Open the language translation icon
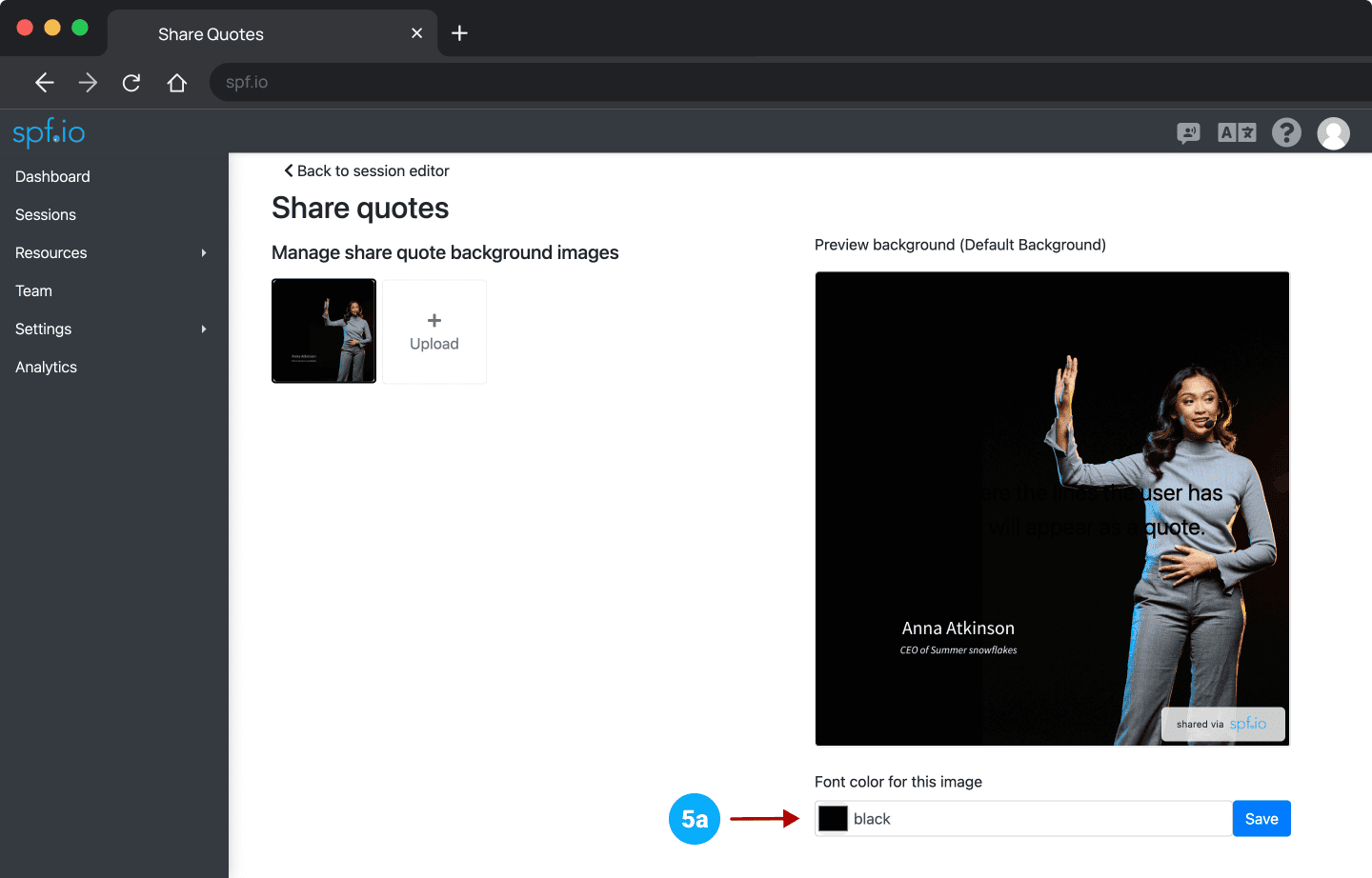 [1237, 133]
